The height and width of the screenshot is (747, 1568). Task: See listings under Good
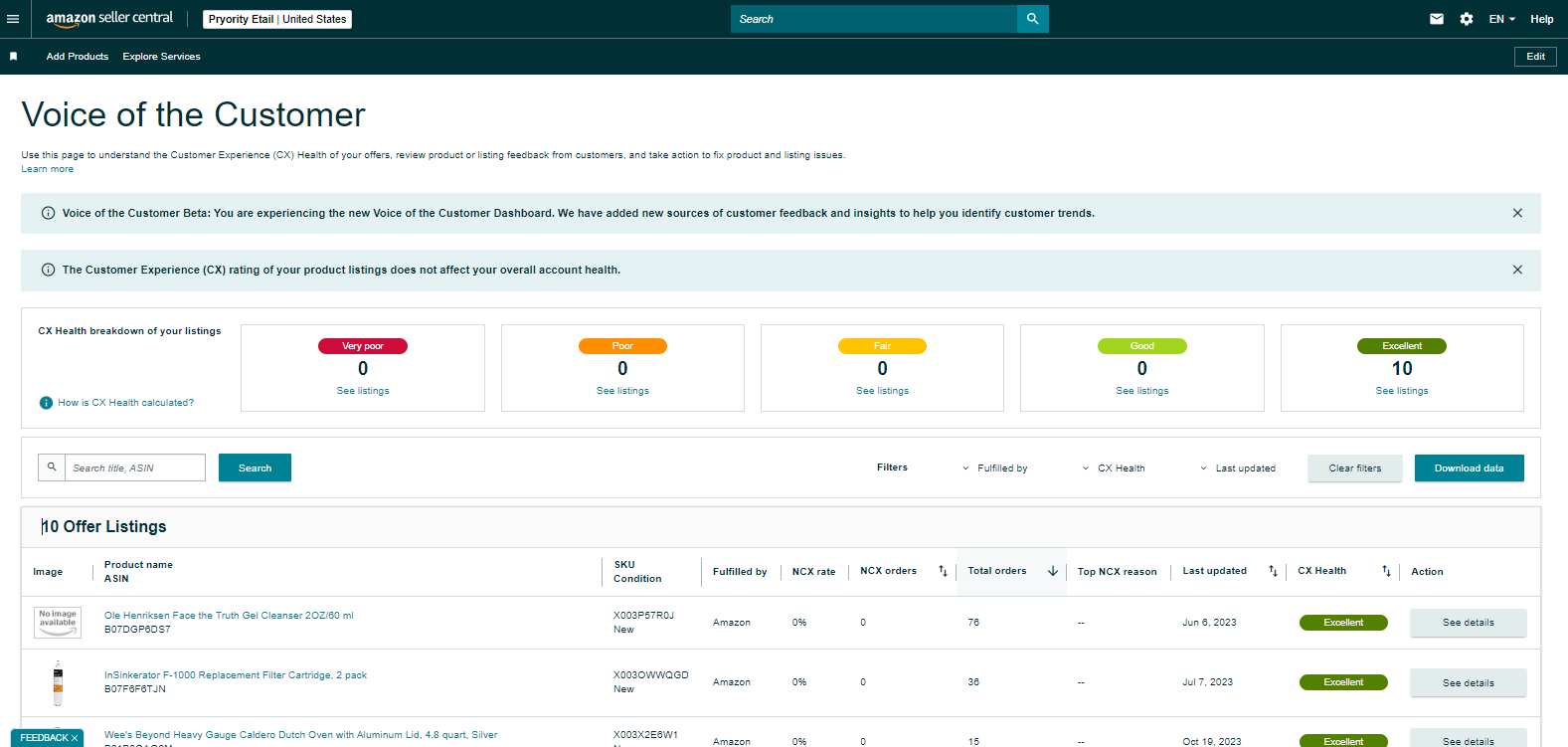coord(1142,391)
